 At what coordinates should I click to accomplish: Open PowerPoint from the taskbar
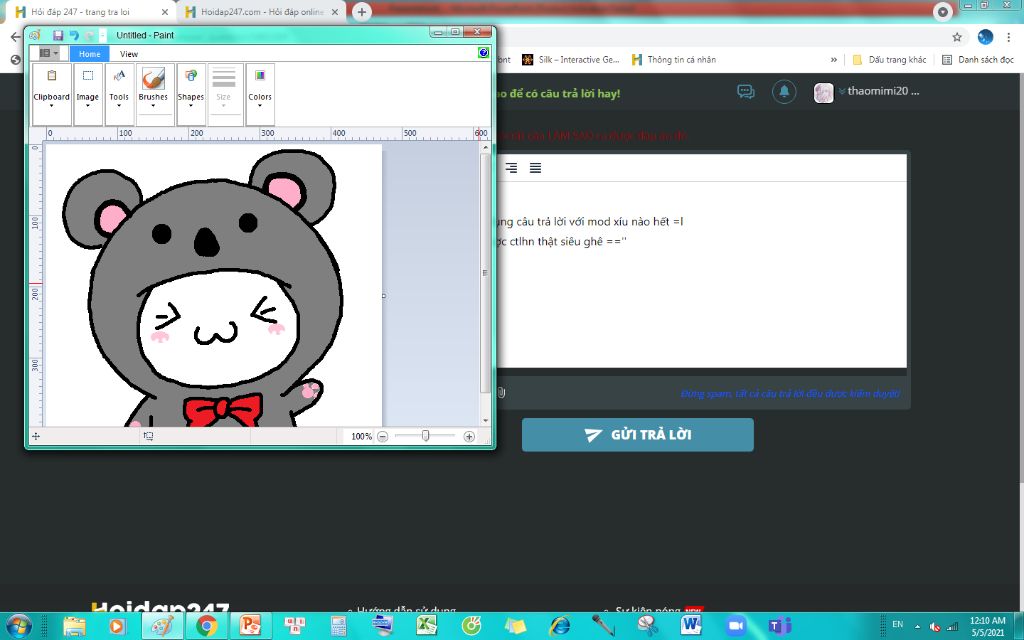click(250, 626)
